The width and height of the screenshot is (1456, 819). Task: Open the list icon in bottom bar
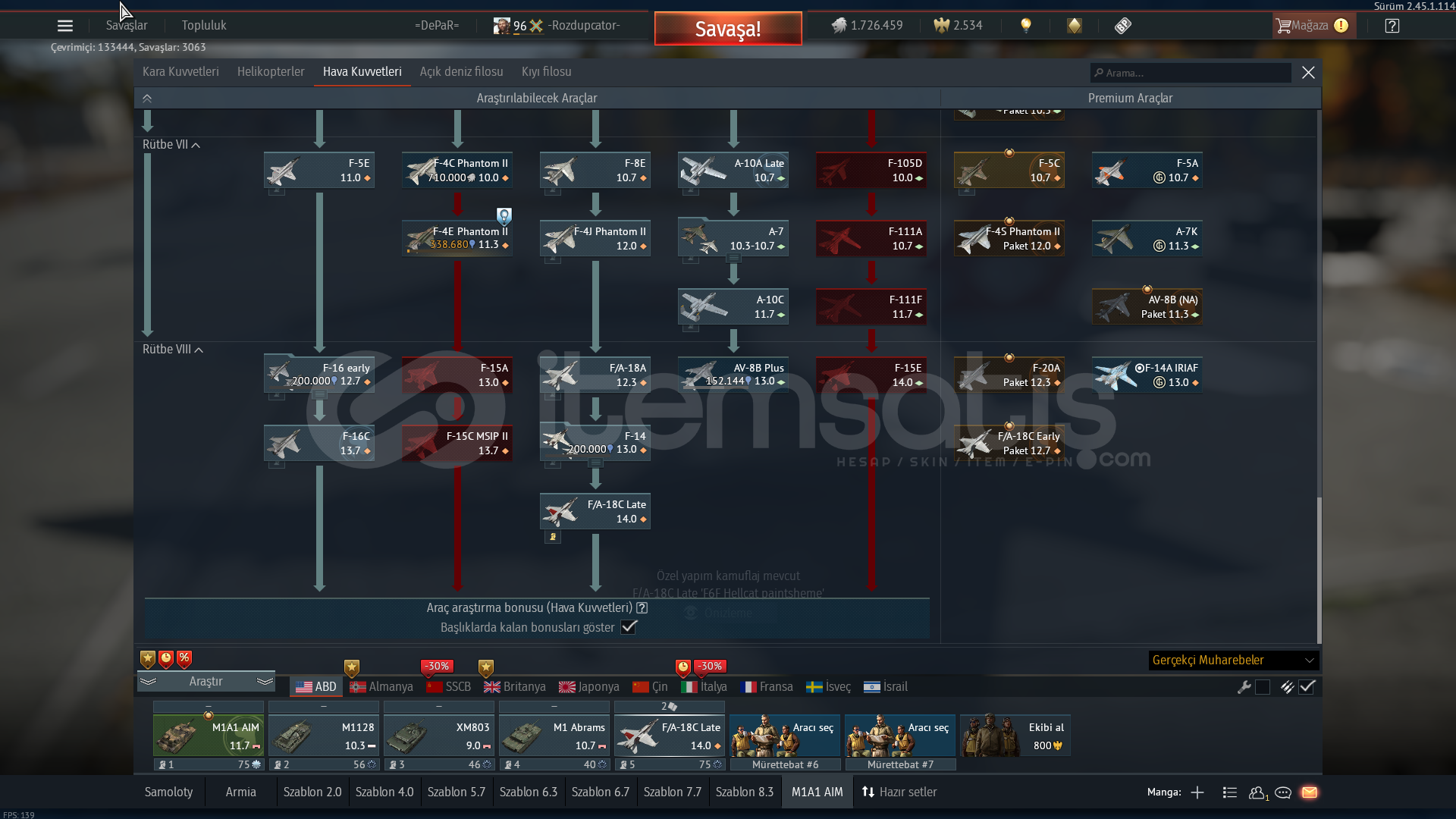pos(1230,792)
